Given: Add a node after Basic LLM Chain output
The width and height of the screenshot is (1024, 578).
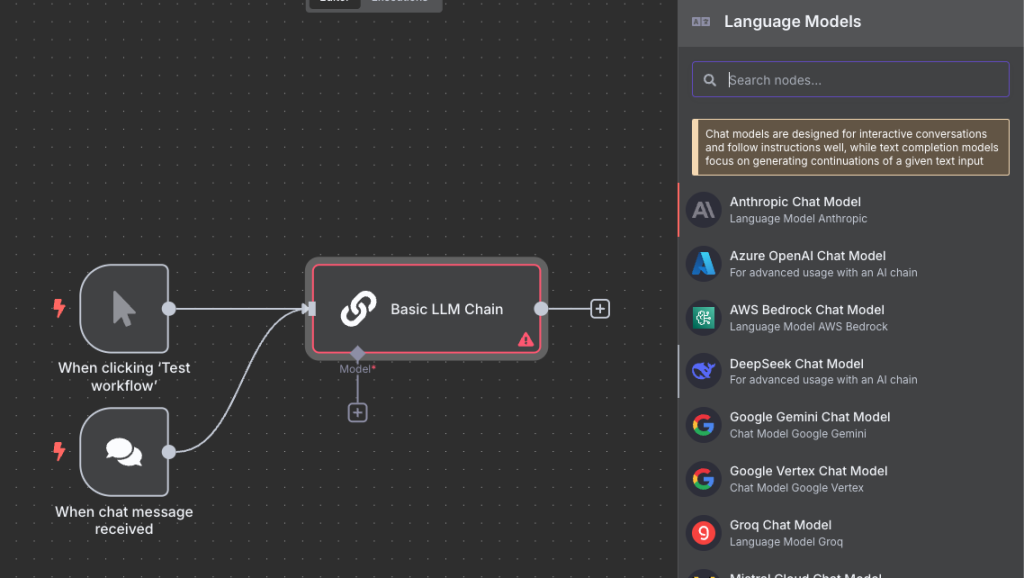Looking at the screenshot, I should point(600,309).
